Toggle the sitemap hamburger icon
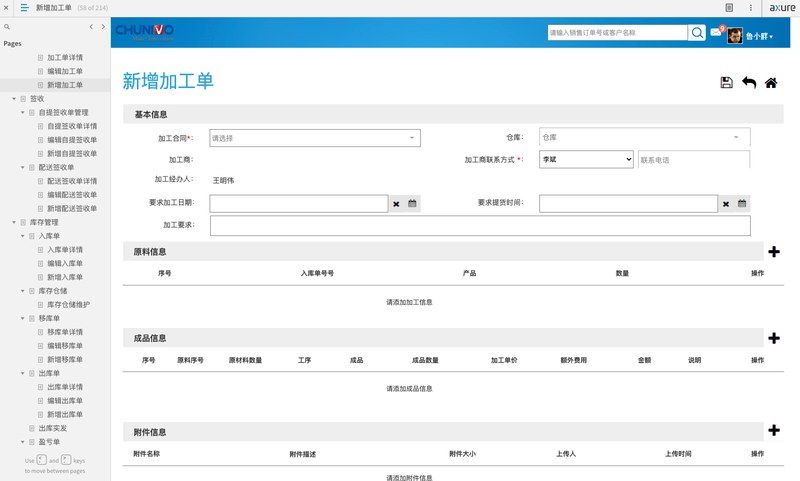Image resolution: width=800 pixels, height=481 pixels. pyautogui.click(x=24, y=8)
